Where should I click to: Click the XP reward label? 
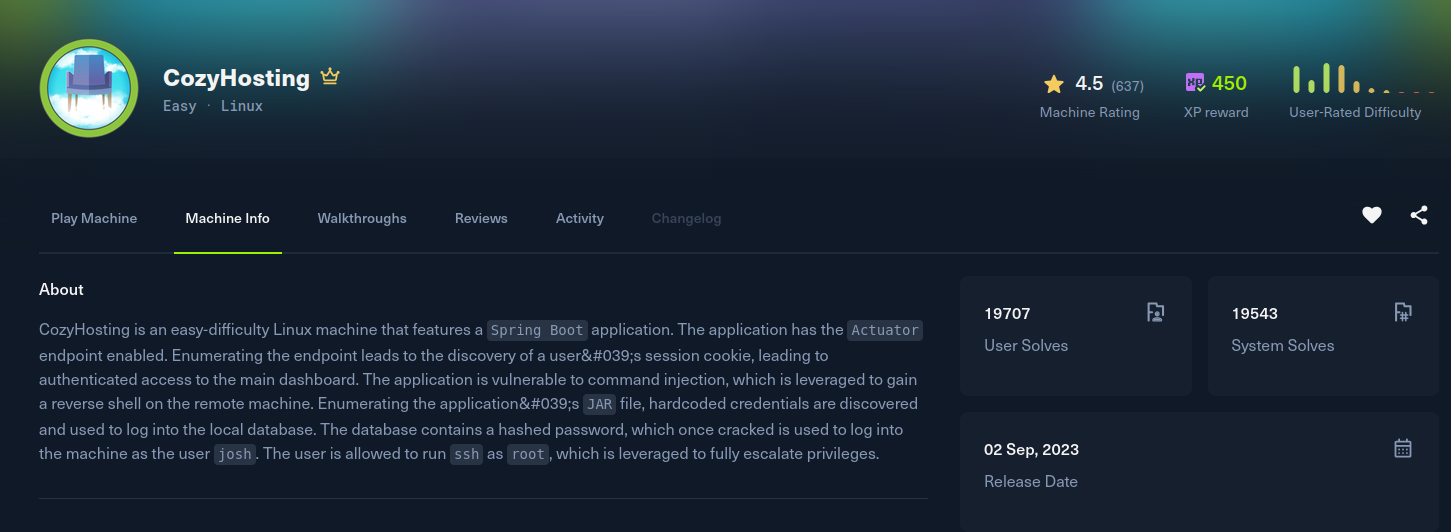tap(1216, 113)
